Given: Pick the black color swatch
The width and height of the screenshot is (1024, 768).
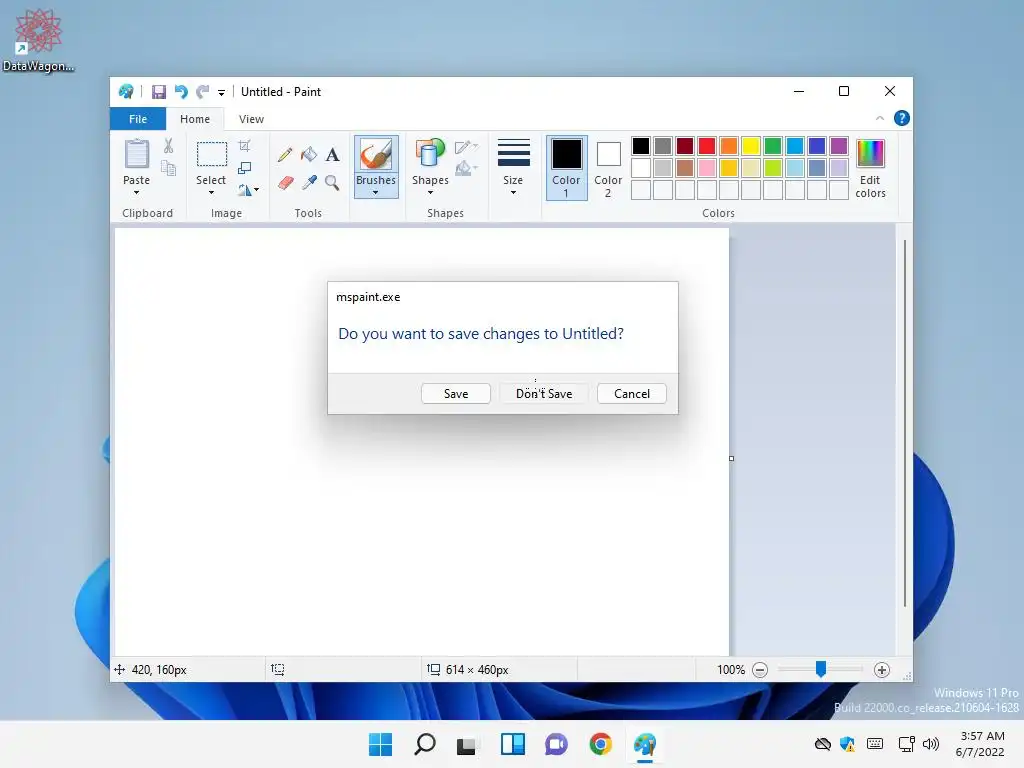Looking at the screenshot, I should [x=641, y=146].
